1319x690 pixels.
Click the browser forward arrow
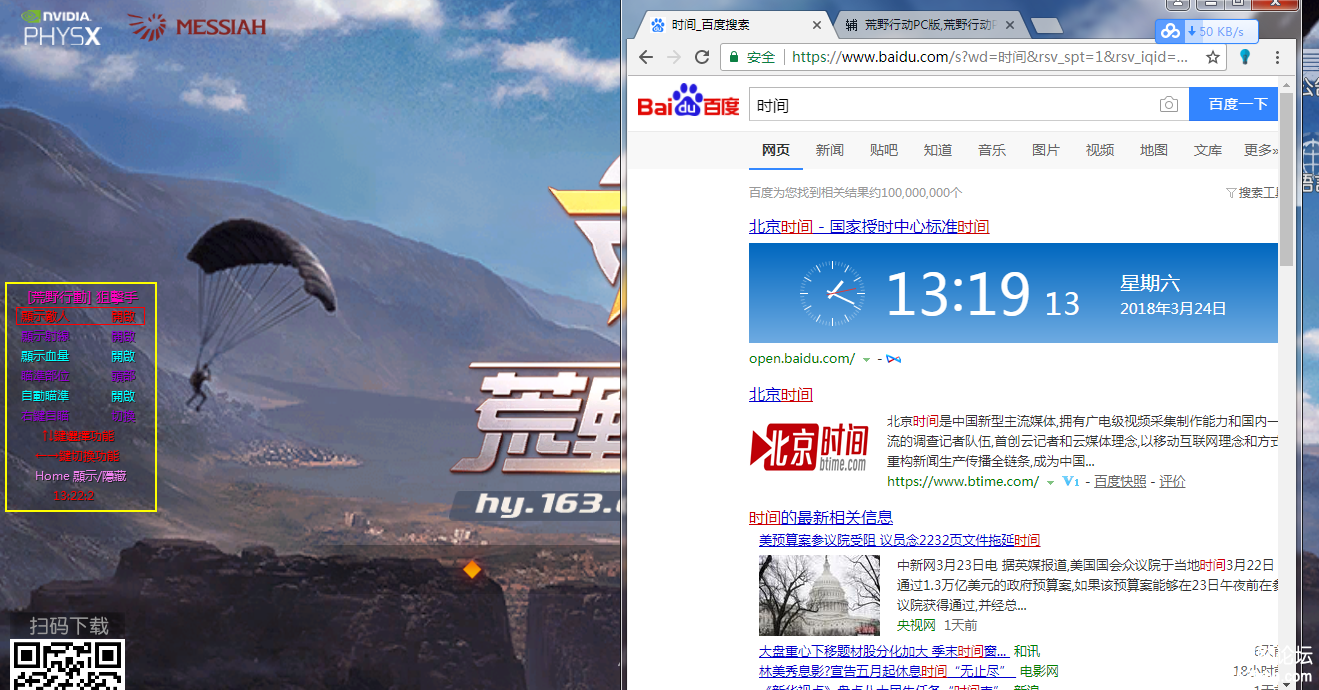pyautogui.click(x=674, y=57)
